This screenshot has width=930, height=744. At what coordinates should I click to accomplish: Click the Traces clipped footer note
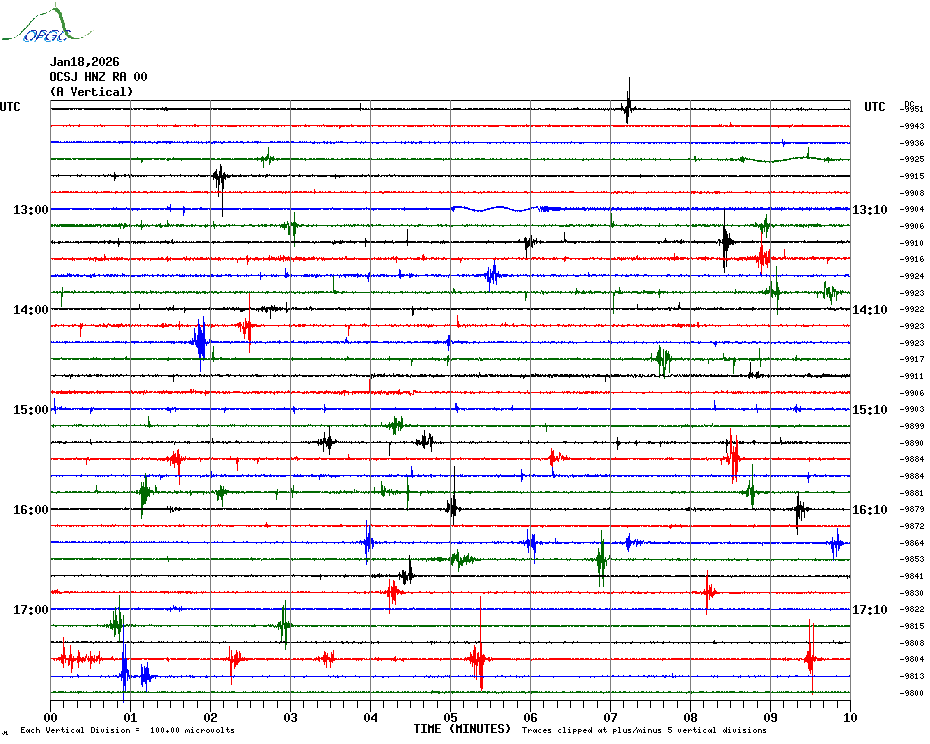pos(644,730)
